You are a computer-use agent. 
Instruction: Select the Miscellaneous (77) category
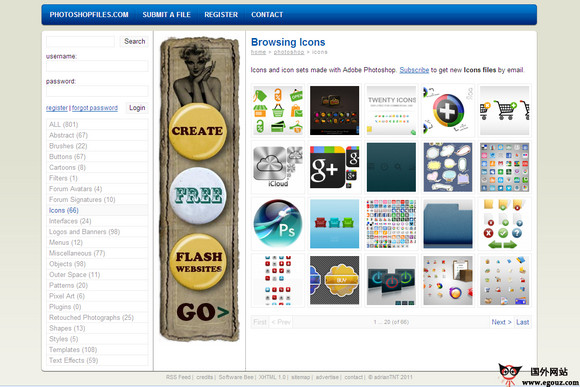97,253
